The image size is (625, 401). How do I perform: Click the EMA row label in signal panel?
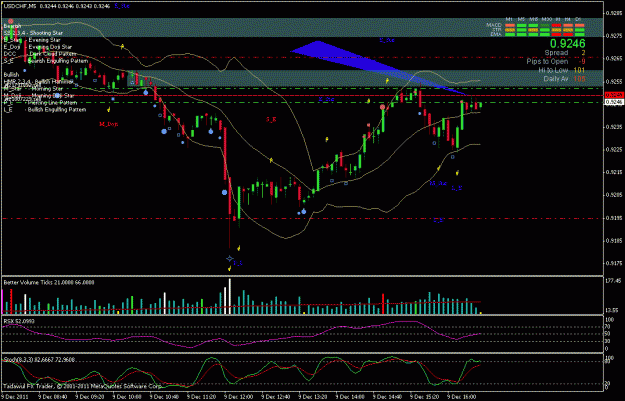(496, 34)
